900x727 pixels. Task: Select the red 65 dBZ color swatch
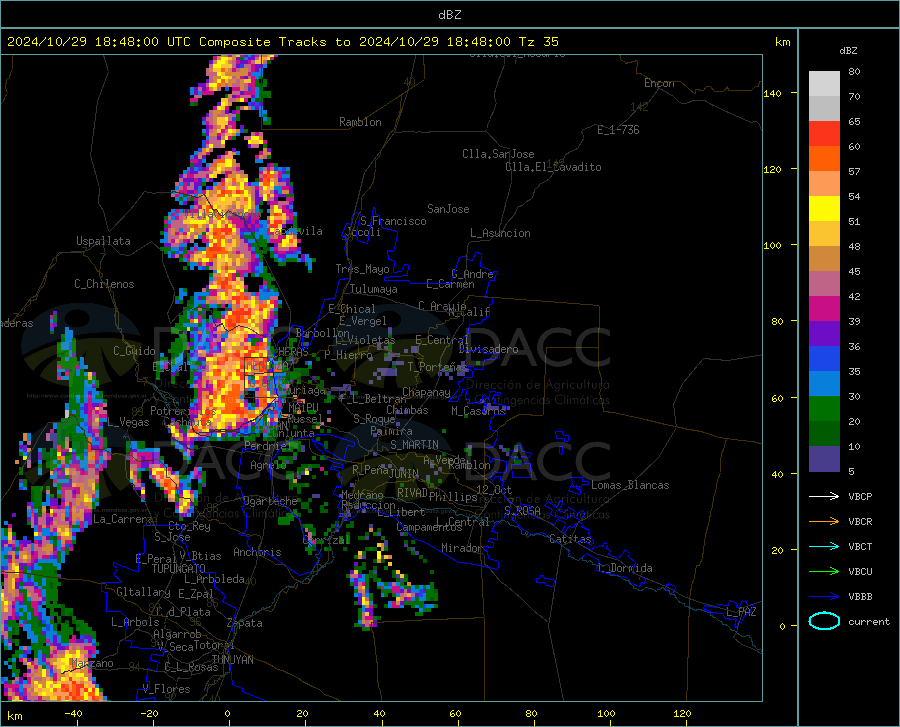click(x=824, y=134)
